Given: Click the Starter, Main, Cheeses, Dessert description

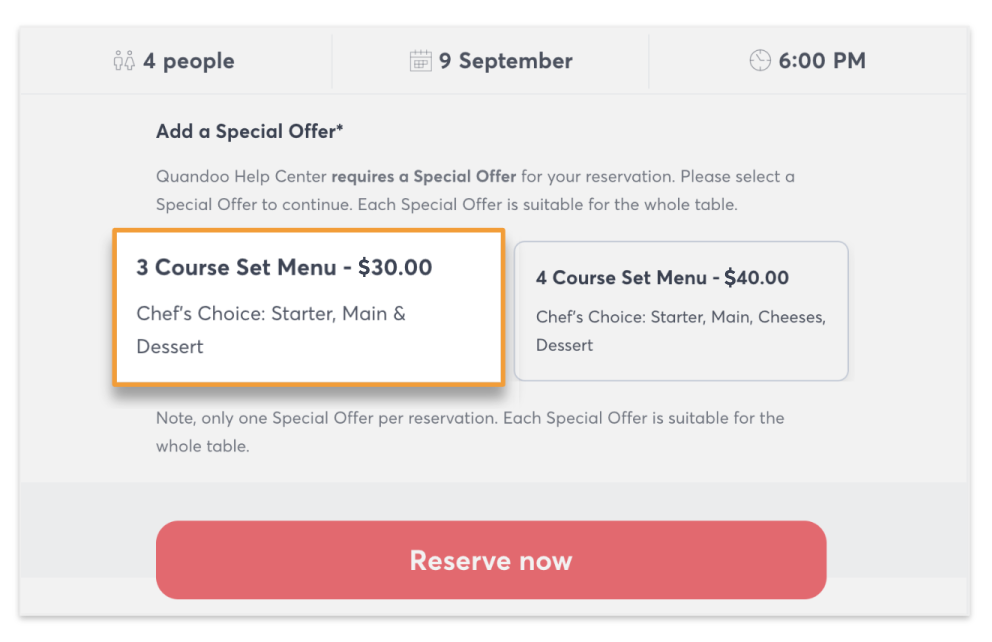Looking at the screenshot, I should point(680,331).
